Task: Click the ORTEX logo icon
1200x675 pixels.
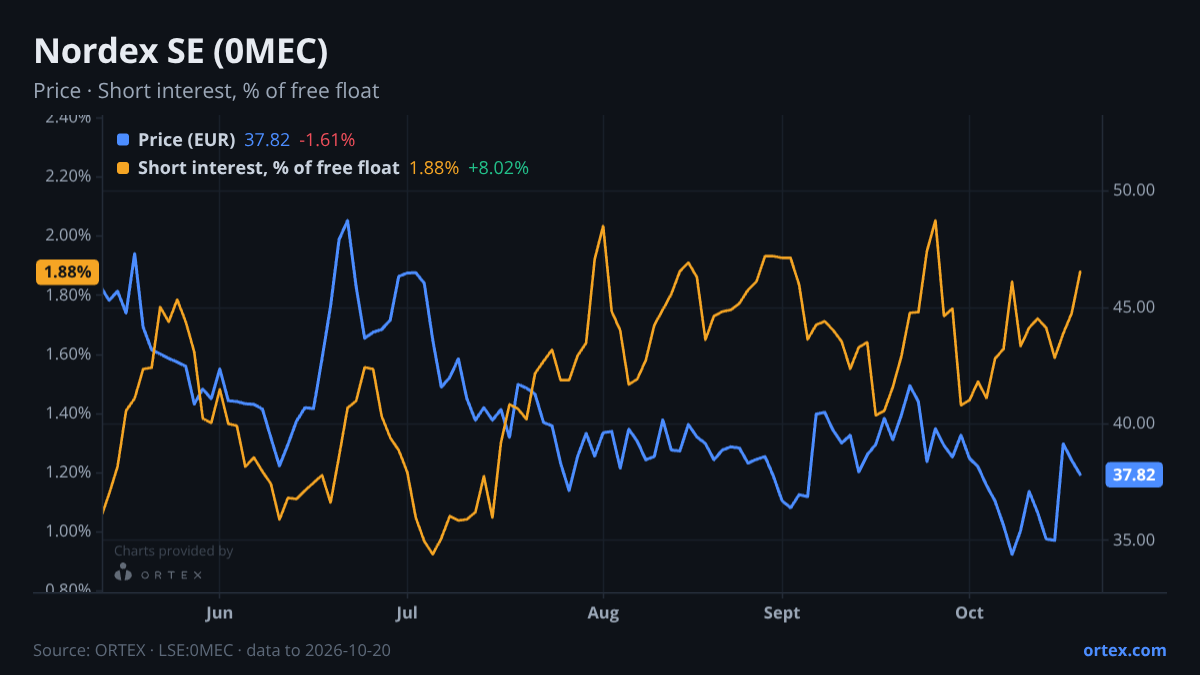Action: pos(123,572)
